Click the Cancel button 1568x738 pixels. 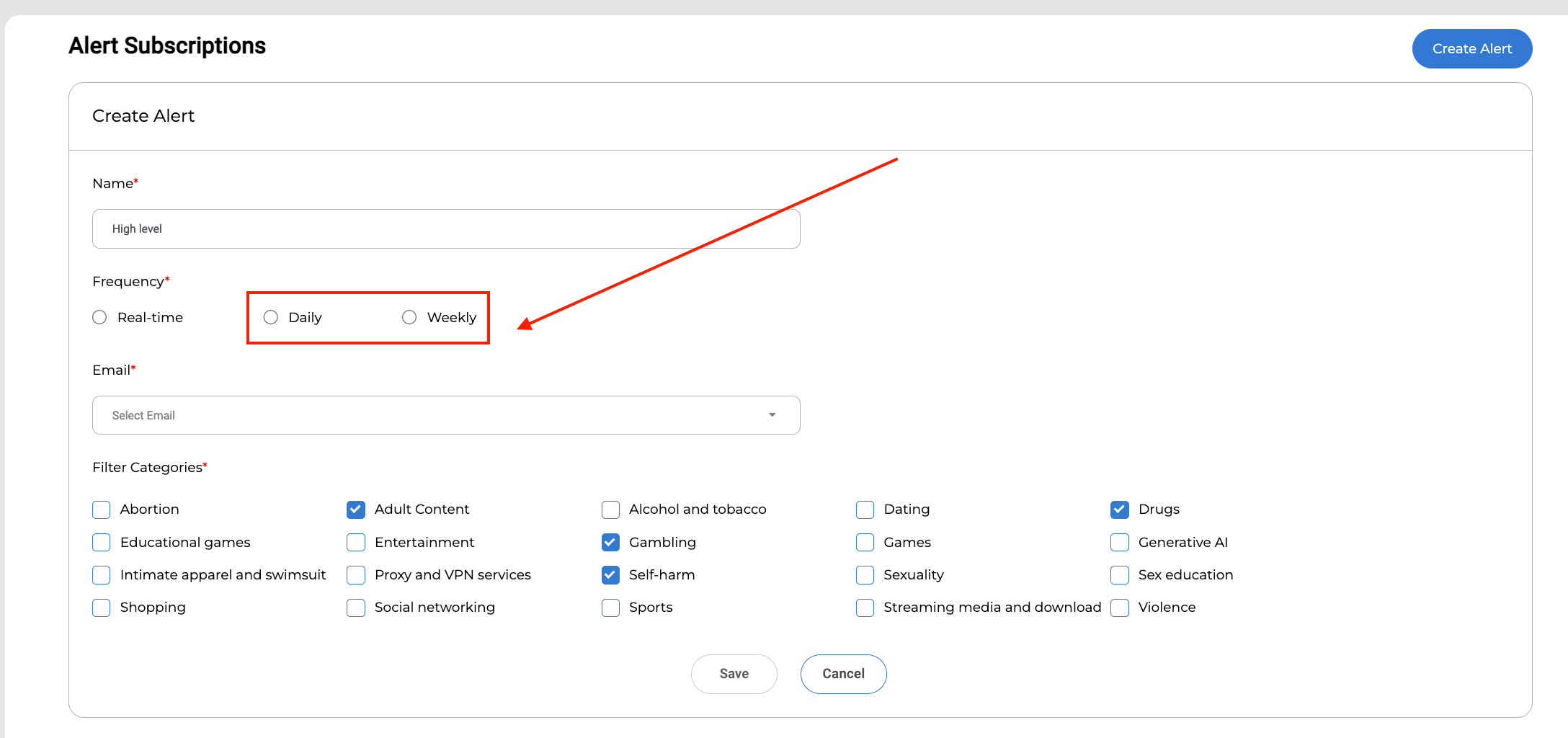coord(843,674)
